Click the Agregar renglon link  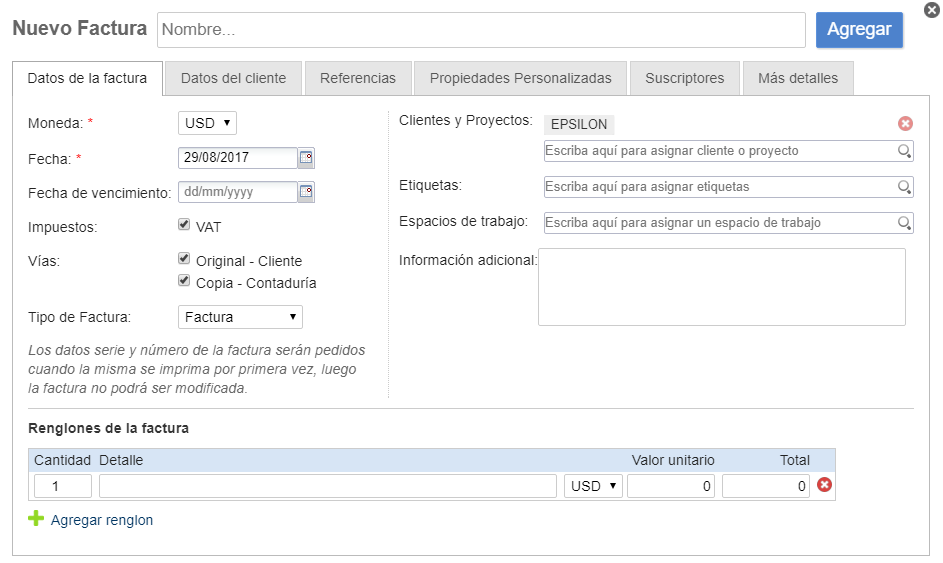pos(102,520)
